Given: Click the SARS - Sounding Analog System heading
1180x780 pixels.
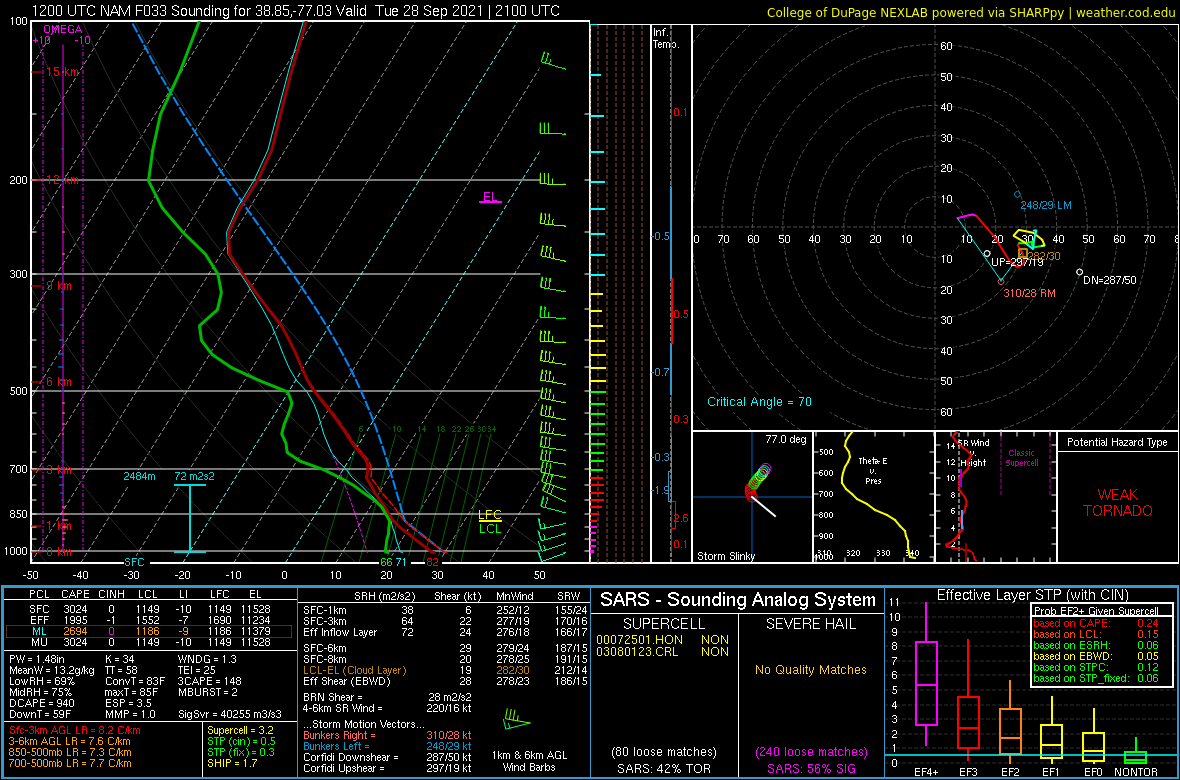Looking at the screenshot, I should [x=738, y=600].
